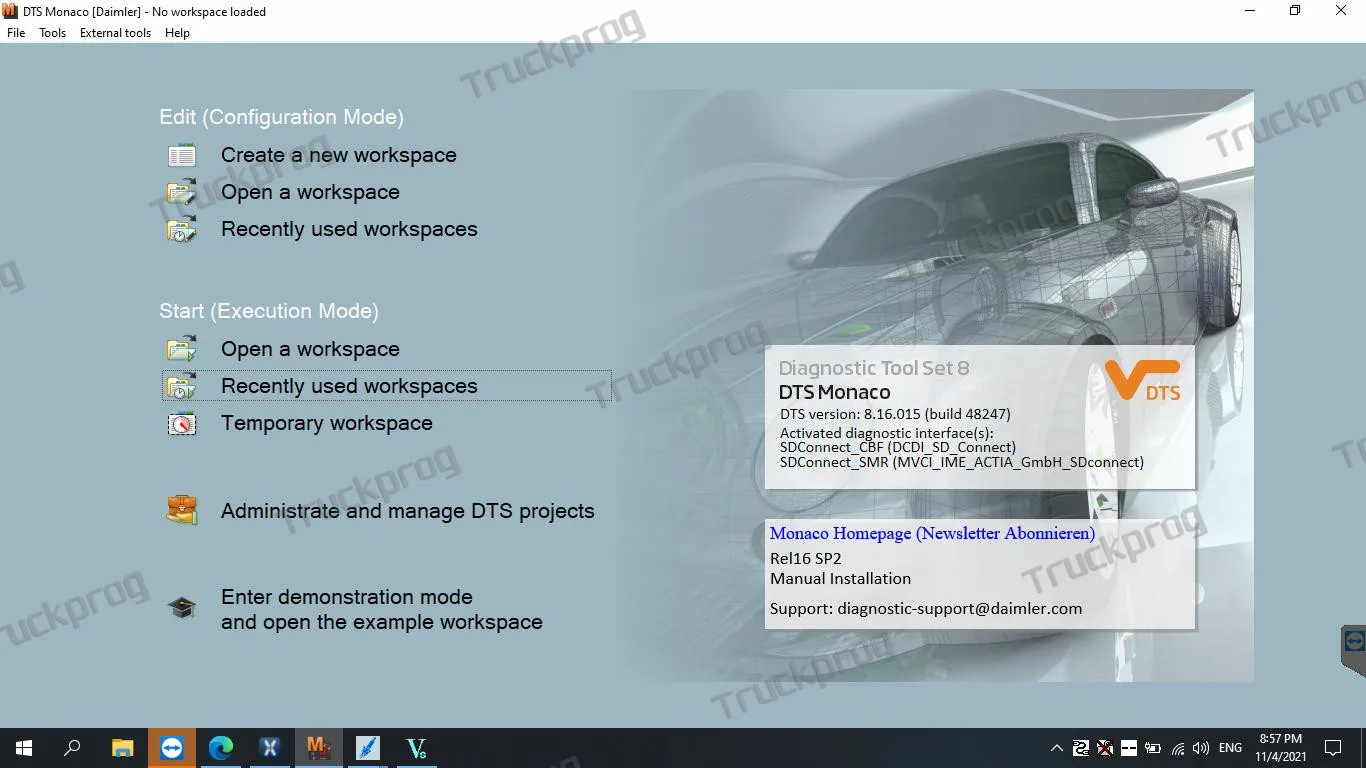Click the diagnostic-support@daimler.com support address

point(960,608)
